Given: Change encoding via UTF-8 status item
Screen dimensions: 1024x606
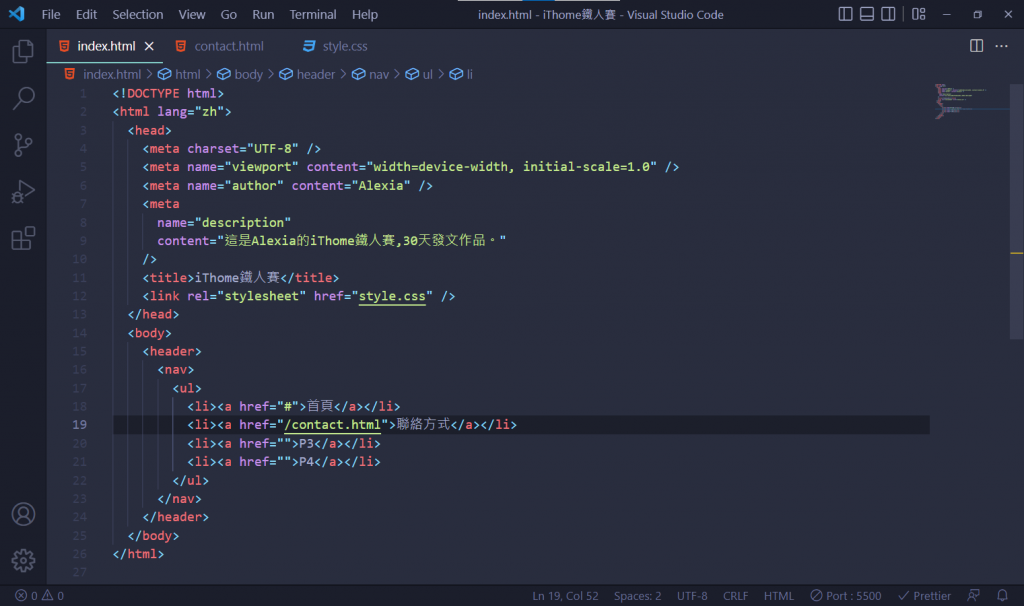Looking at the screenshot, I should (692, 596).
